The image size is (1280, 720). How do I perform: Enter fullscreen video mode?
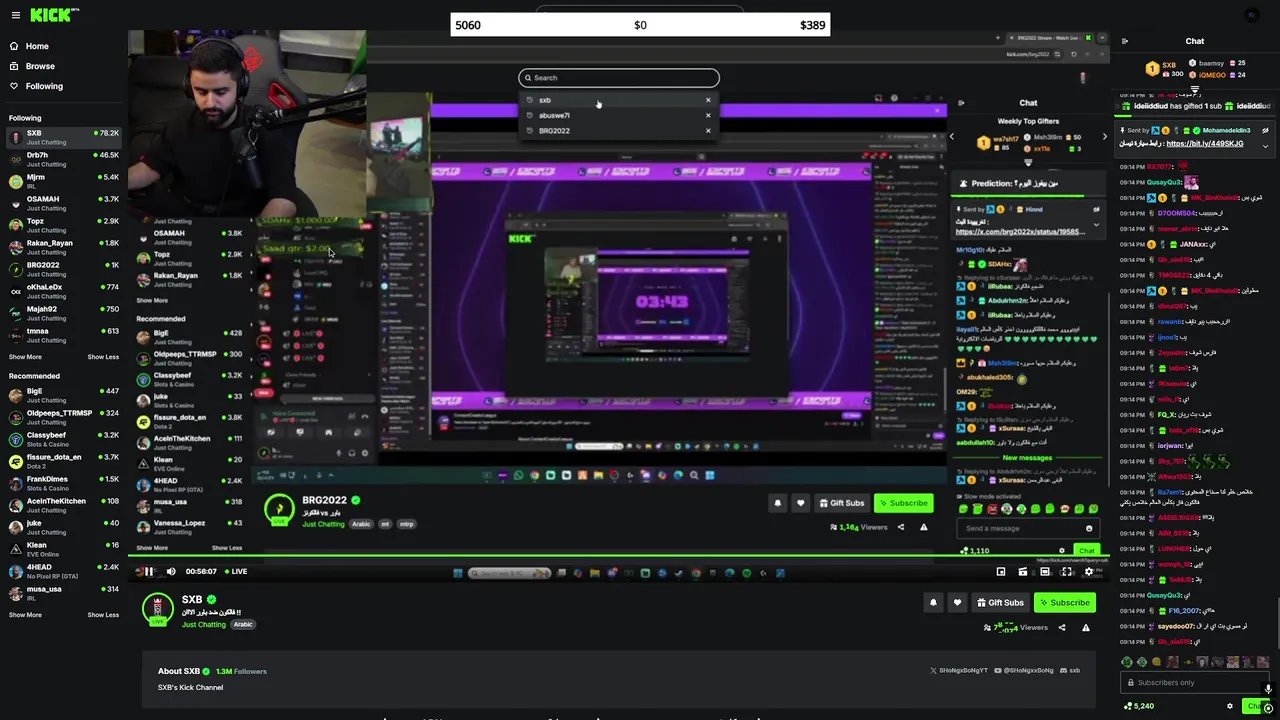[x=1067, y=572]
